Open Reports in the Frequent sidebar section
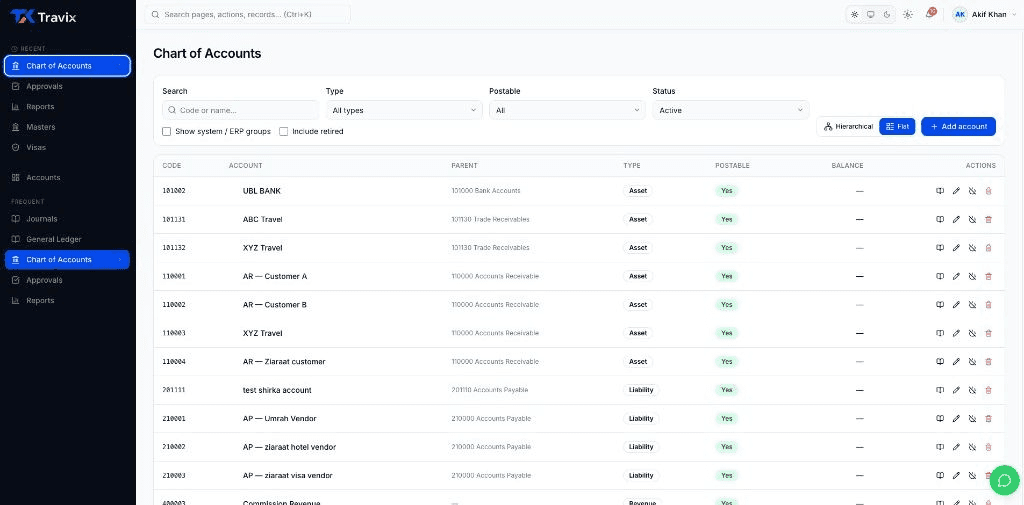The height and width of the screenshot is (505, 1024). (x=67, y=301)
